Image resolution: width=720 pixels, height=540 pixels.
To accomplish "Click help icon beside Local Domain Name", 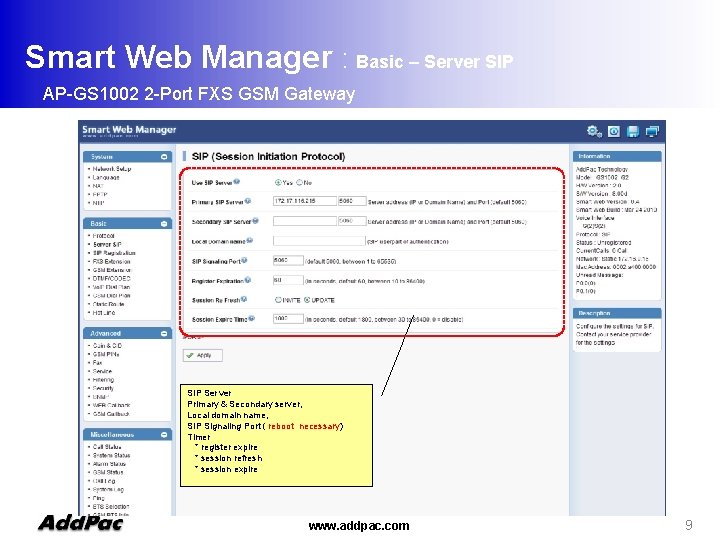I will click(250, 240).
